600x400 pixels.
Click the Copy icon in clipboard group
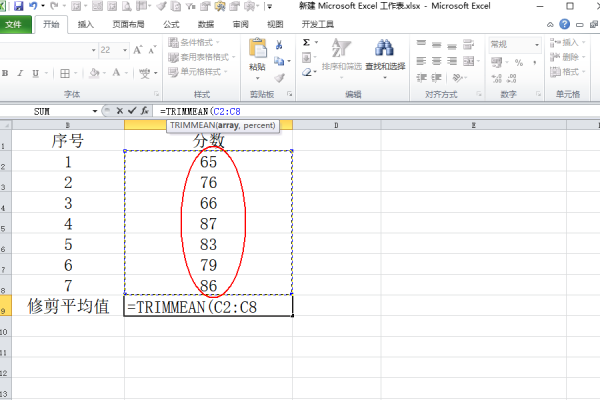click(x=279, y=61)
